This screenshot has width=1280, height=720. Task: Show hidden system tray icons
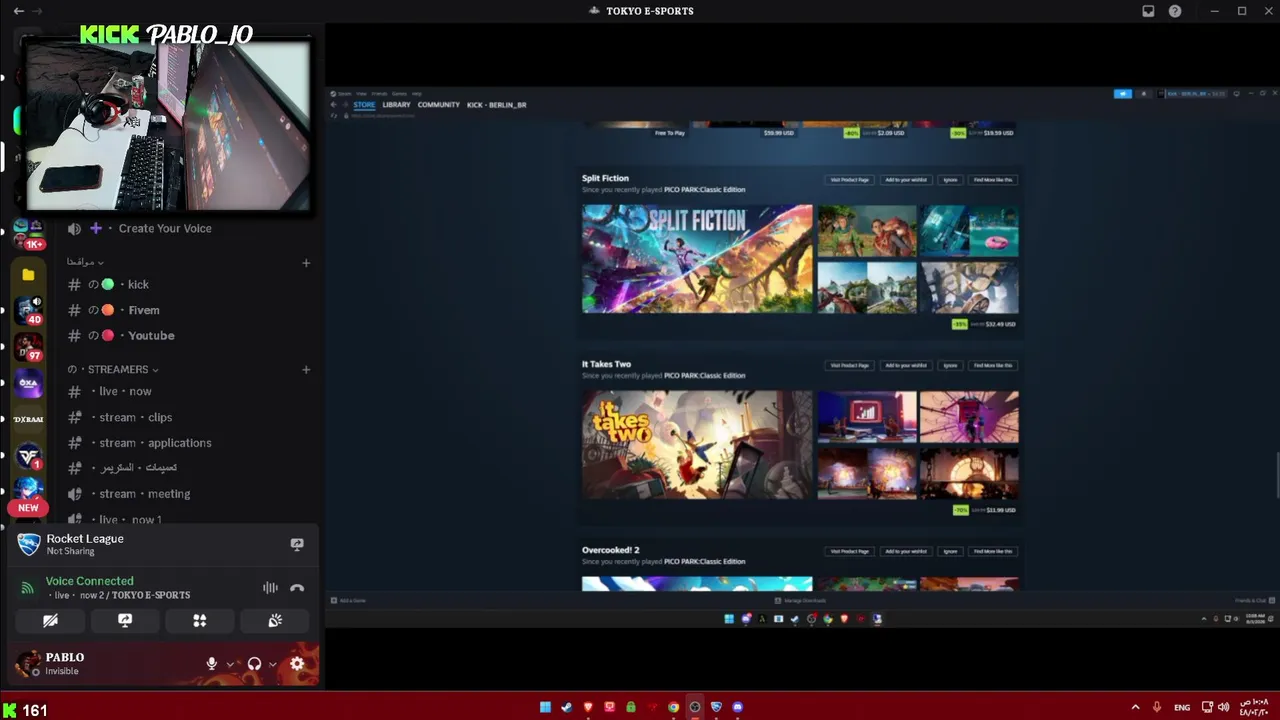click(1135, 707)
